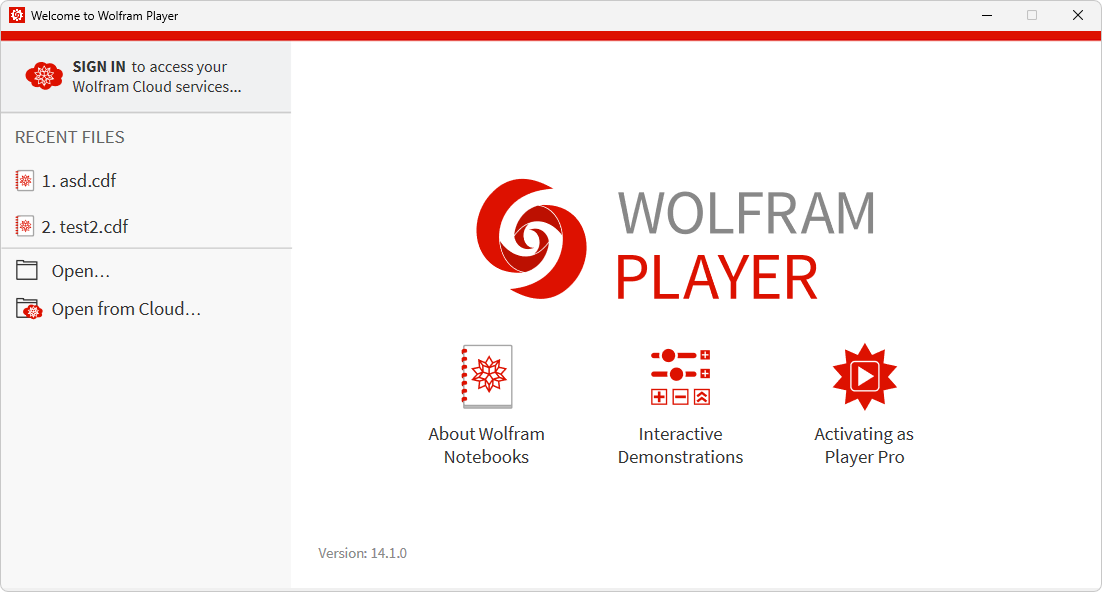This screenshot has width=1102, height=592.
Task: Open Activating as Player Pro label
Action: click(864, 445)
